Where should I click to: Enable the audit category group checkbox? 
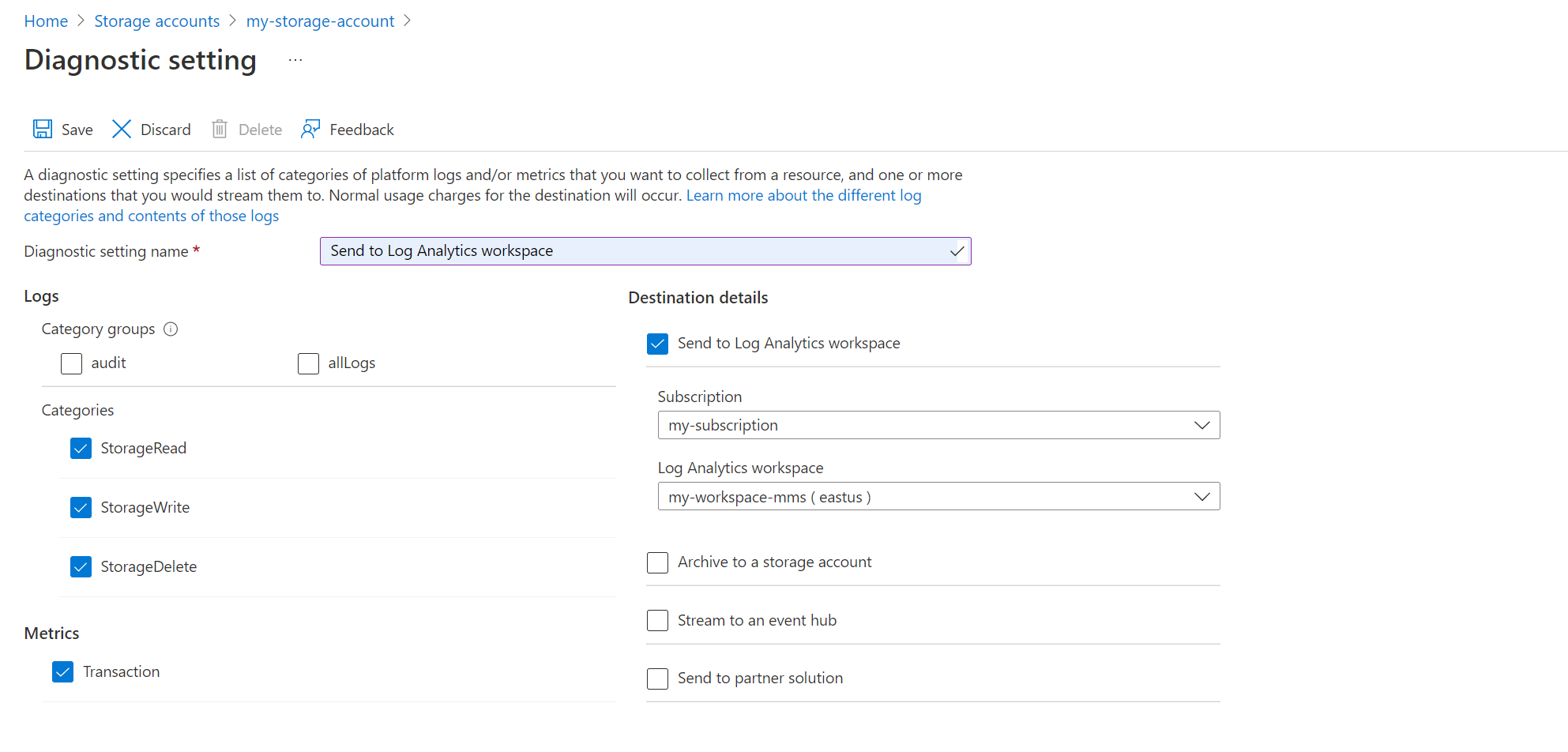tap(72, 363)
